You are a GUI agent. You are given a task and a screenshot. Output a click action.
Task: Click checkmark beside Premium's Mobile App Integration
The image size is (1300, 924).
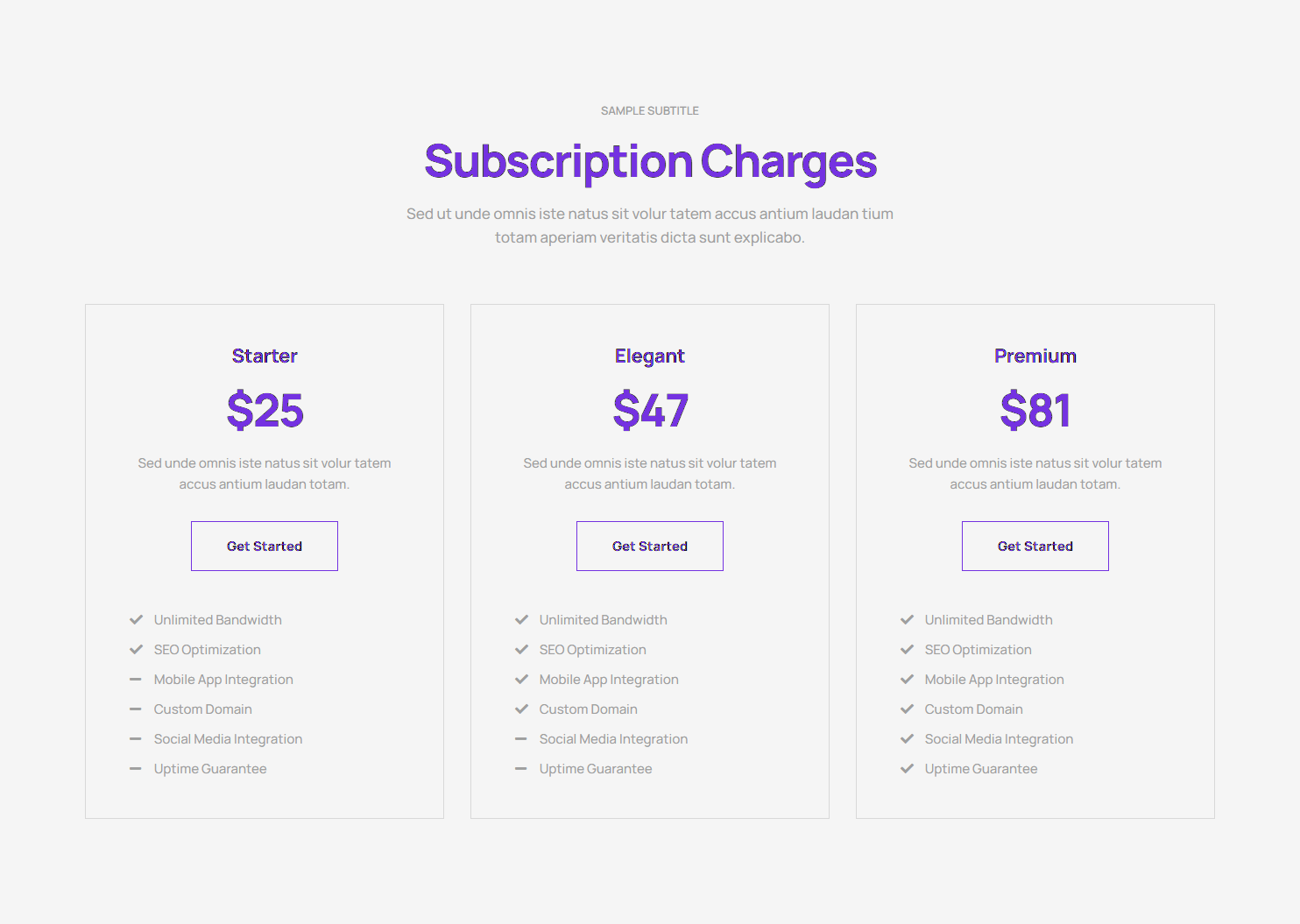907,680
